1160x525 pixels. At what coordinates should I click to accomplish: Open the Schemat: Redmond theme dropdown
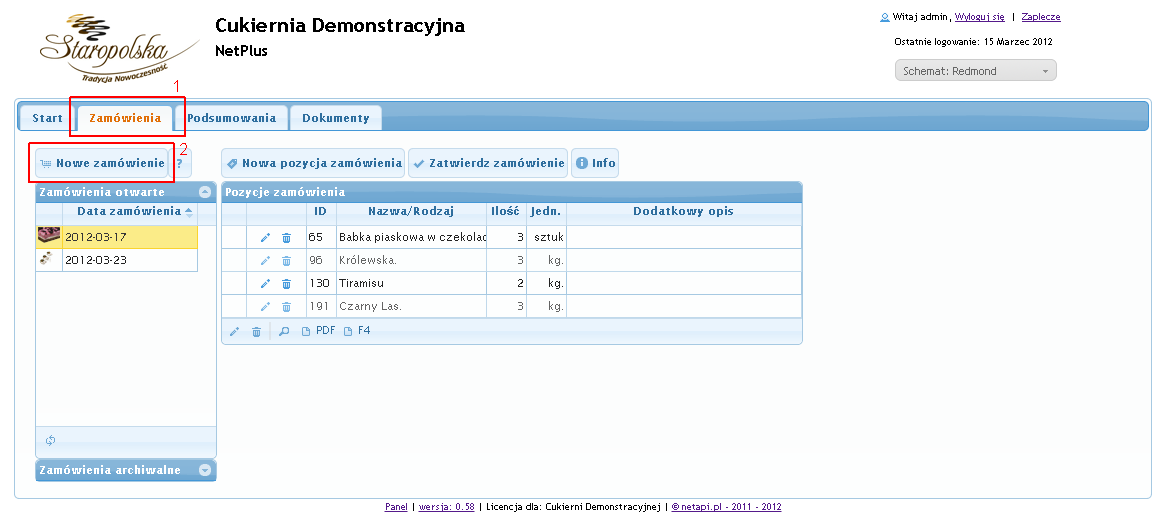[x=975, y=71]
